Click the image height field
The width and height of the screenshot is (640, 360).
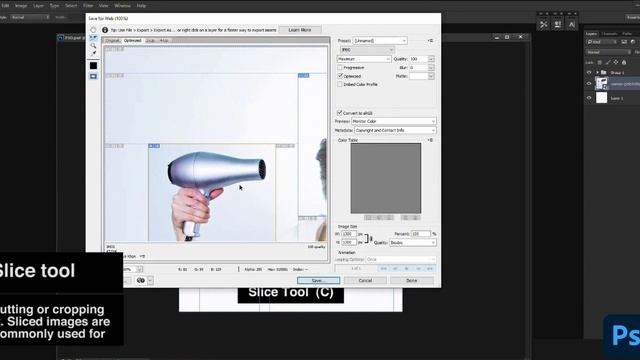349,242
